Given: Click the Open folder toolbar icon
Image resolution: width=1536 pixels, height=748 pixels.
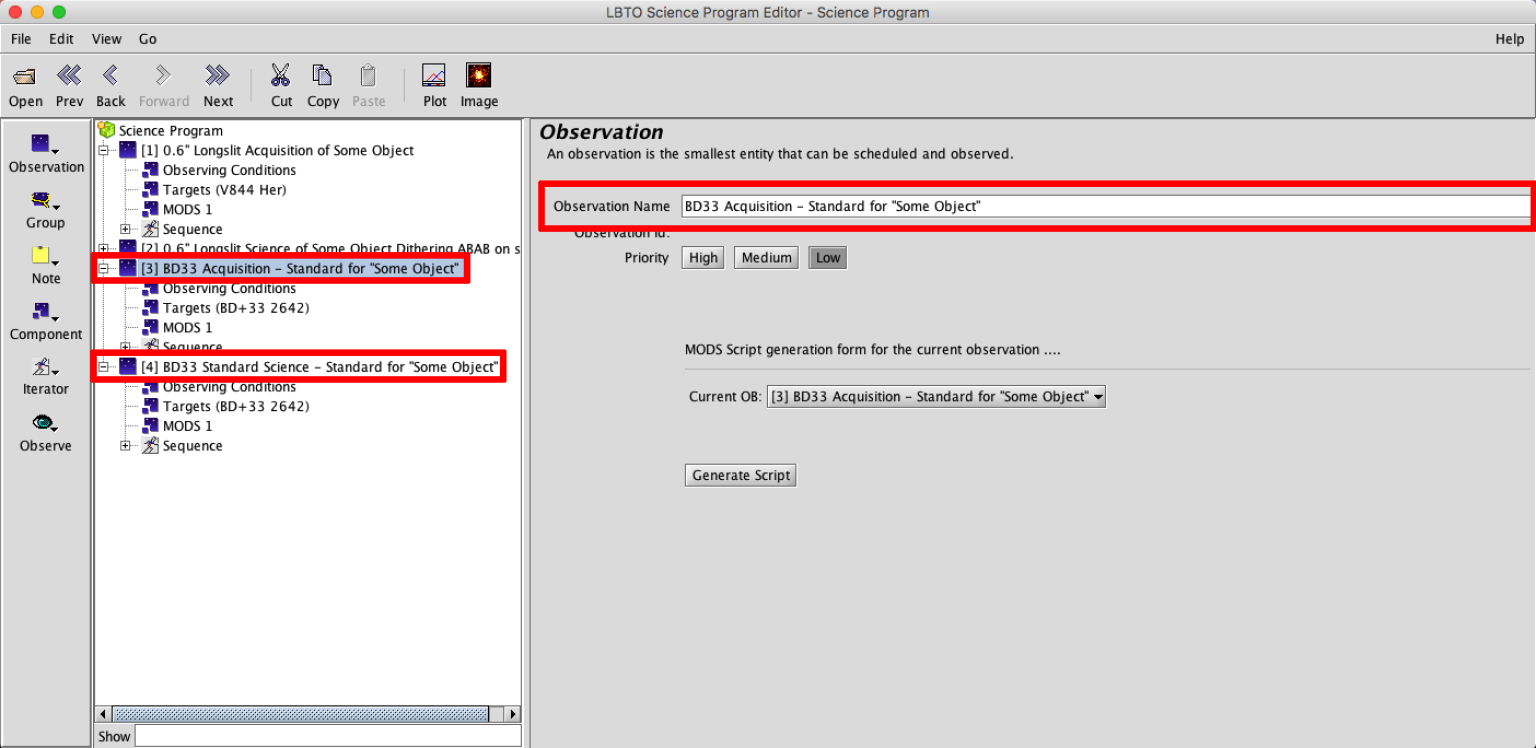Looking at the screenshot, I should [x=25, y=76].
